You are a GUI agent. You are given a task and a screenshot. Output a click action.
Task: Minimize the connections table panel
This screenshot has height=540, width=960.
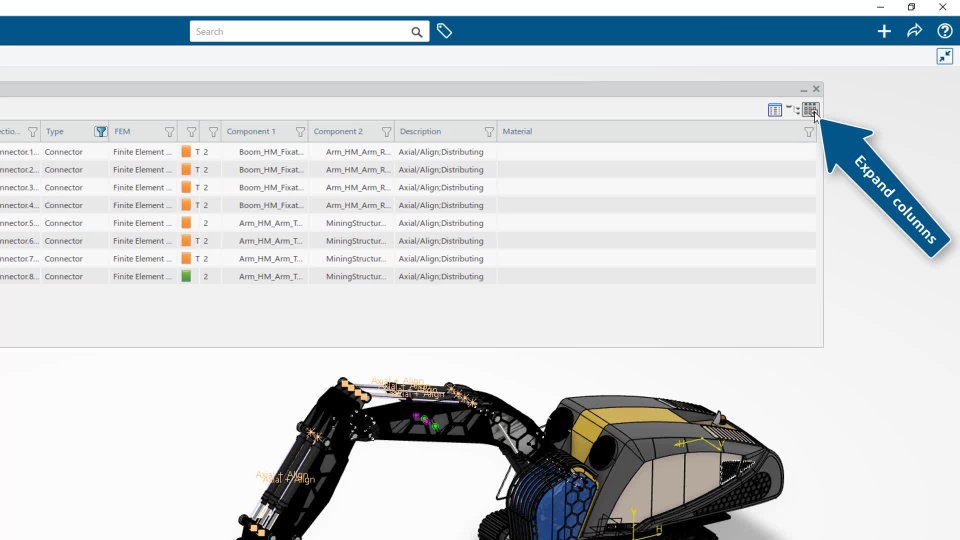[x=803, y=89]
